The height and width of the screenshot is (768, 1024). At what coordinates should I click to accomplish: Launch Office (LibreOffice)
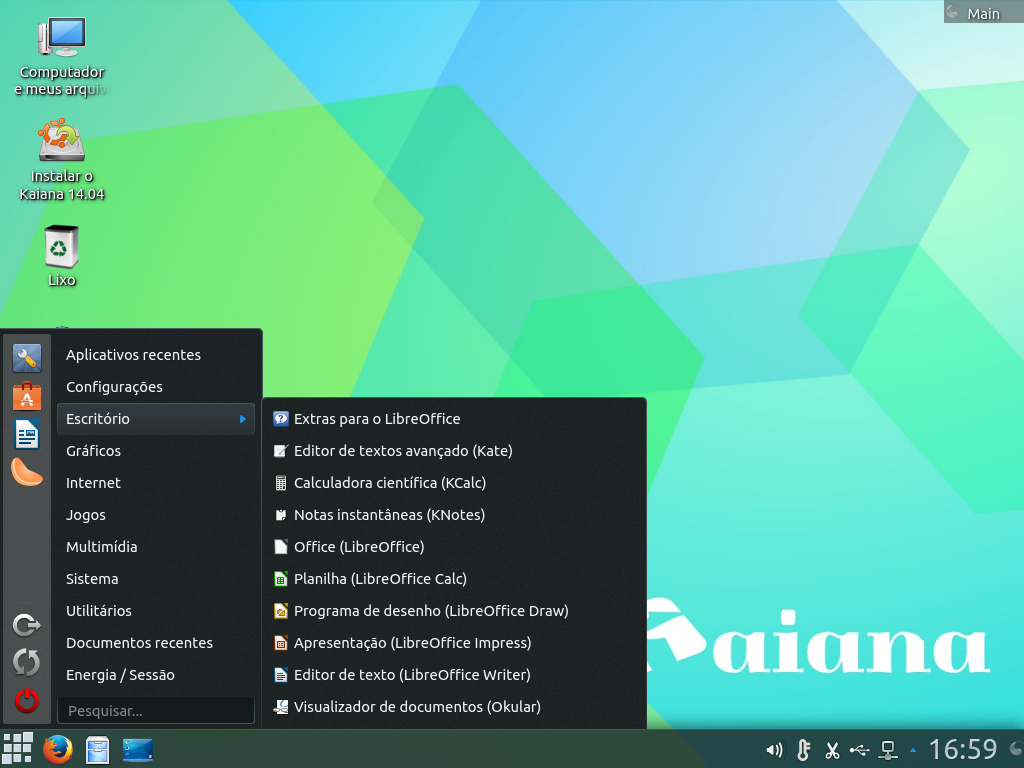coord(454,547)
